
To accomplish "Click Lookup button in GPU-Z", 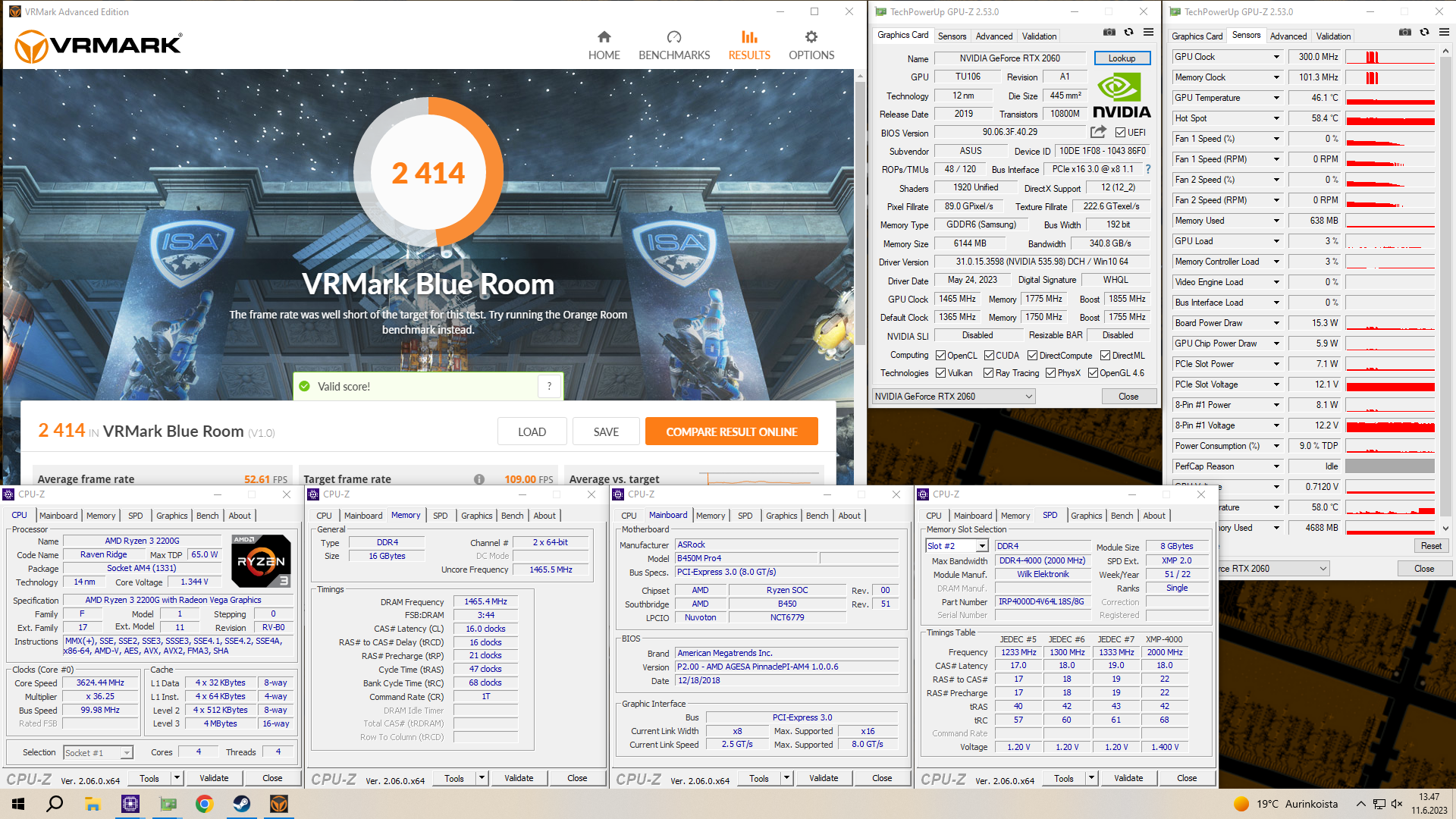I will 1122,58.
